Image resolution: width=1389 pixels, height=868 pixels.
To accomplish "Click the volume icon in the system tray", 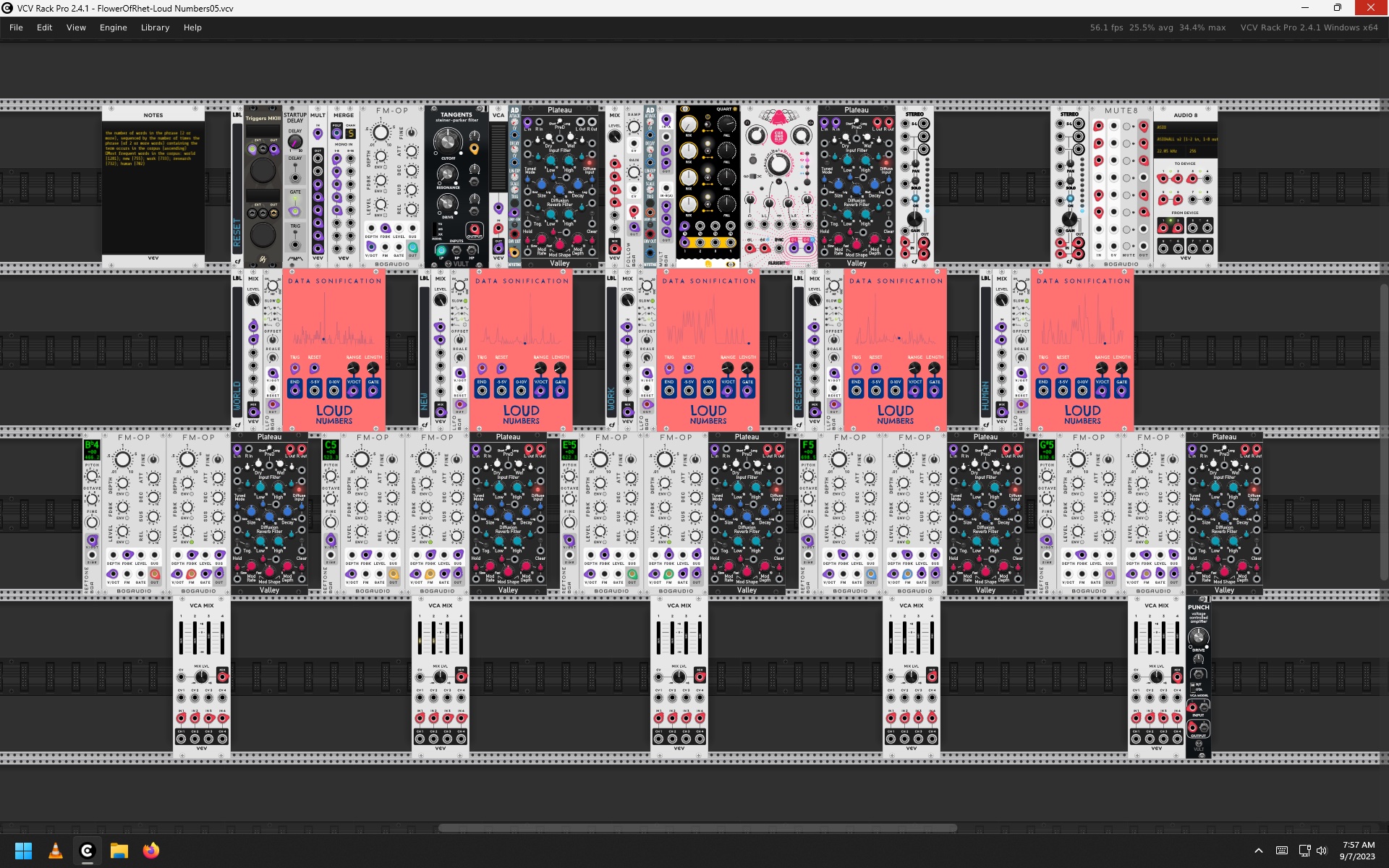I will coord(1322,851).
